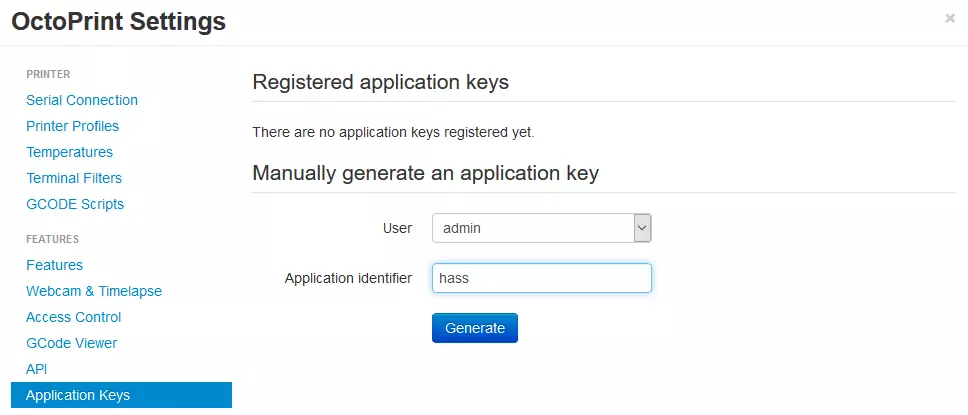Click the active Application Keys tab

(78, 395)
